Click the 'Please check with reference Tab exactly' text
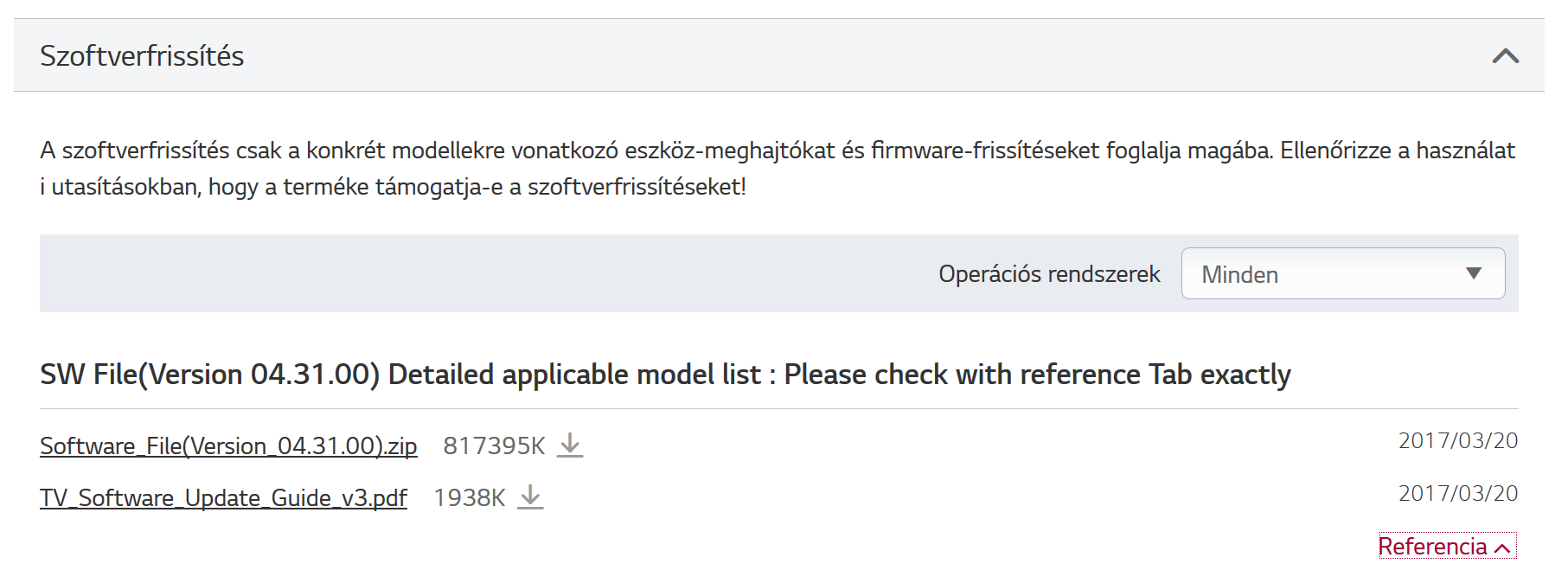Image resolution: width=1568 pixels, height=583 pixels. click(x=1037, y=375)
